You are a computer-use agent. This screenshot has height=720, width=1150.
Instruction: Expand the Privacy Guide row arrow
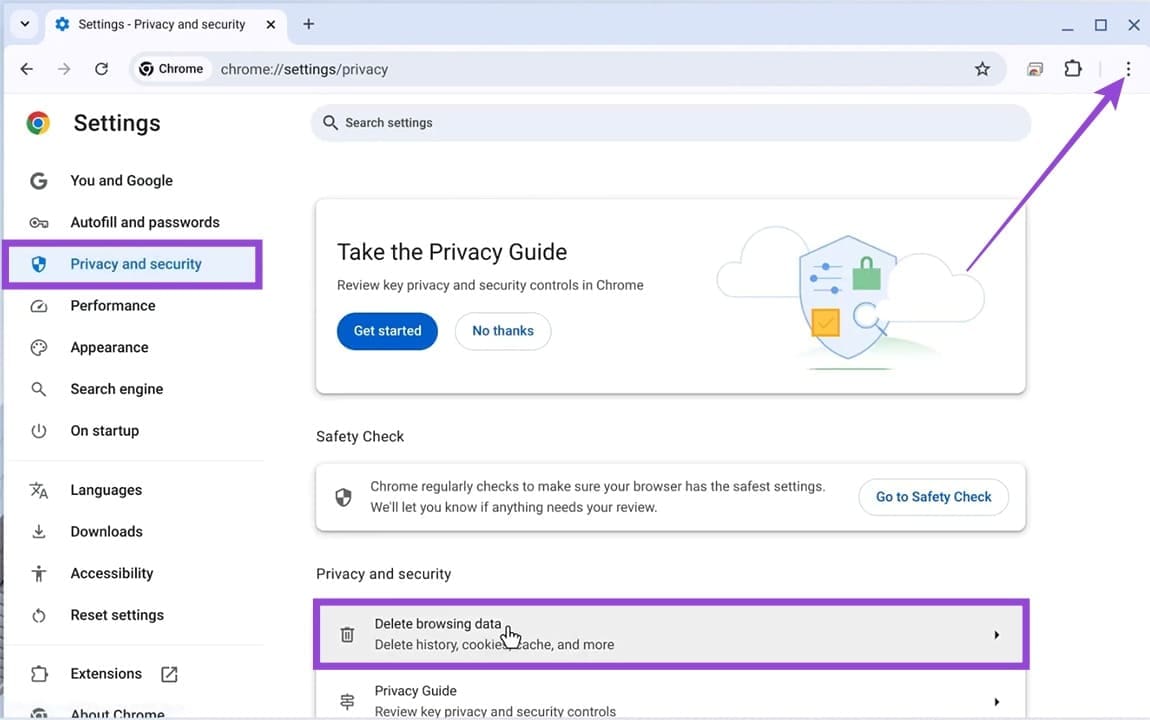point(996,701)
